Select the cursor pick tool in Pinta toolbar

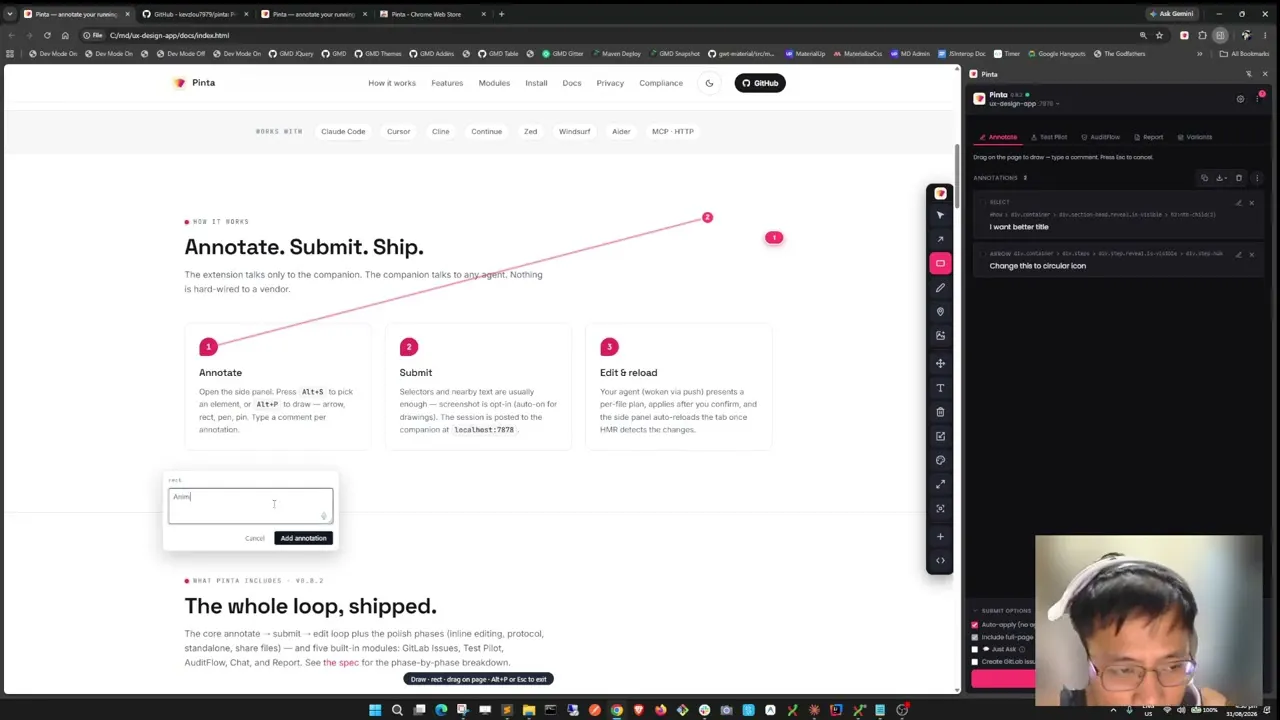[x=940, y=215]
